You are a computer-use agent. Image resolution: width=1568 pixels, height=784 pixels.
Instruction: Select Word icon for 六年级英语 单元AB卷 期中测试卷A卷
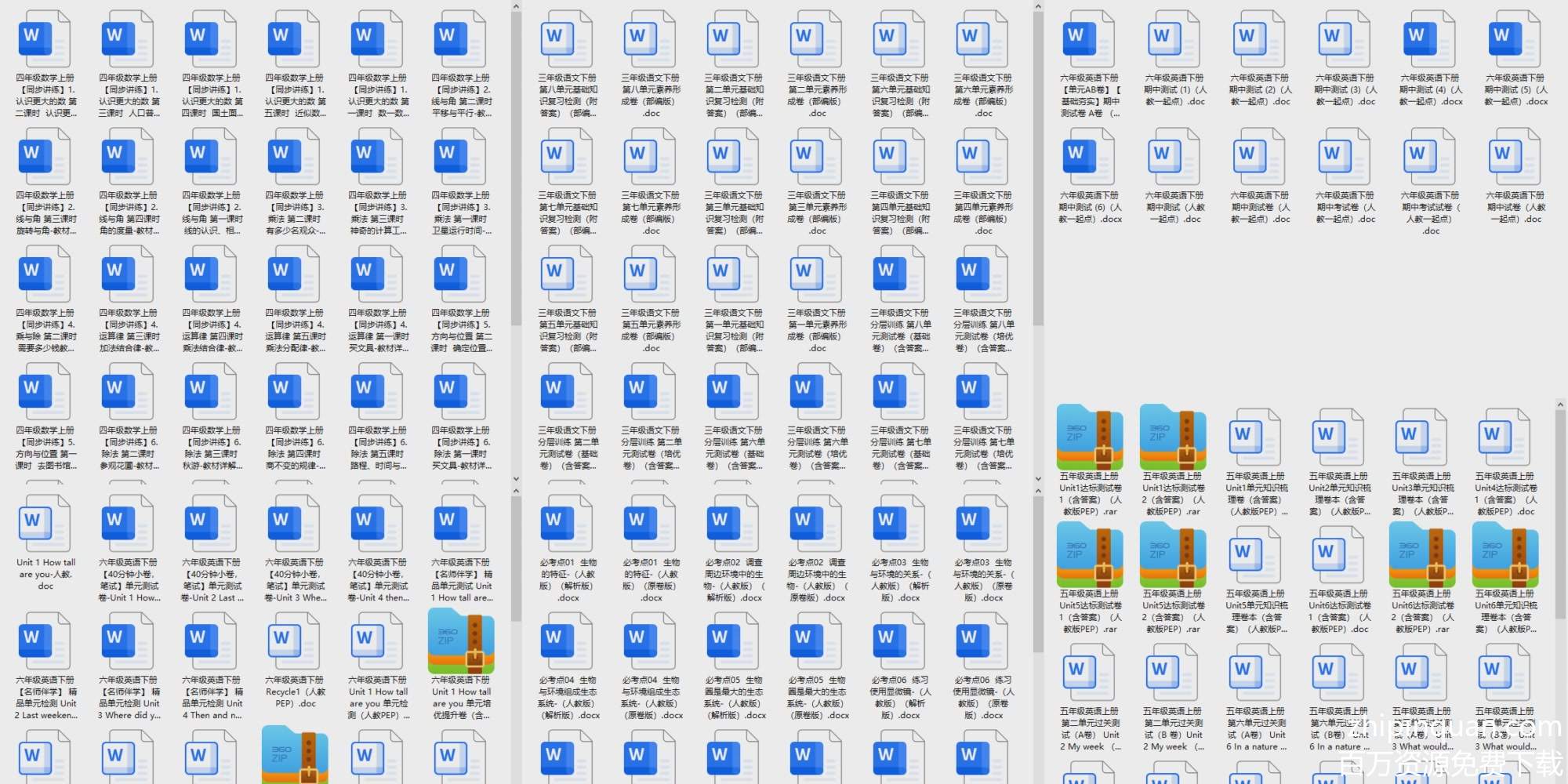coord(1089,39)
